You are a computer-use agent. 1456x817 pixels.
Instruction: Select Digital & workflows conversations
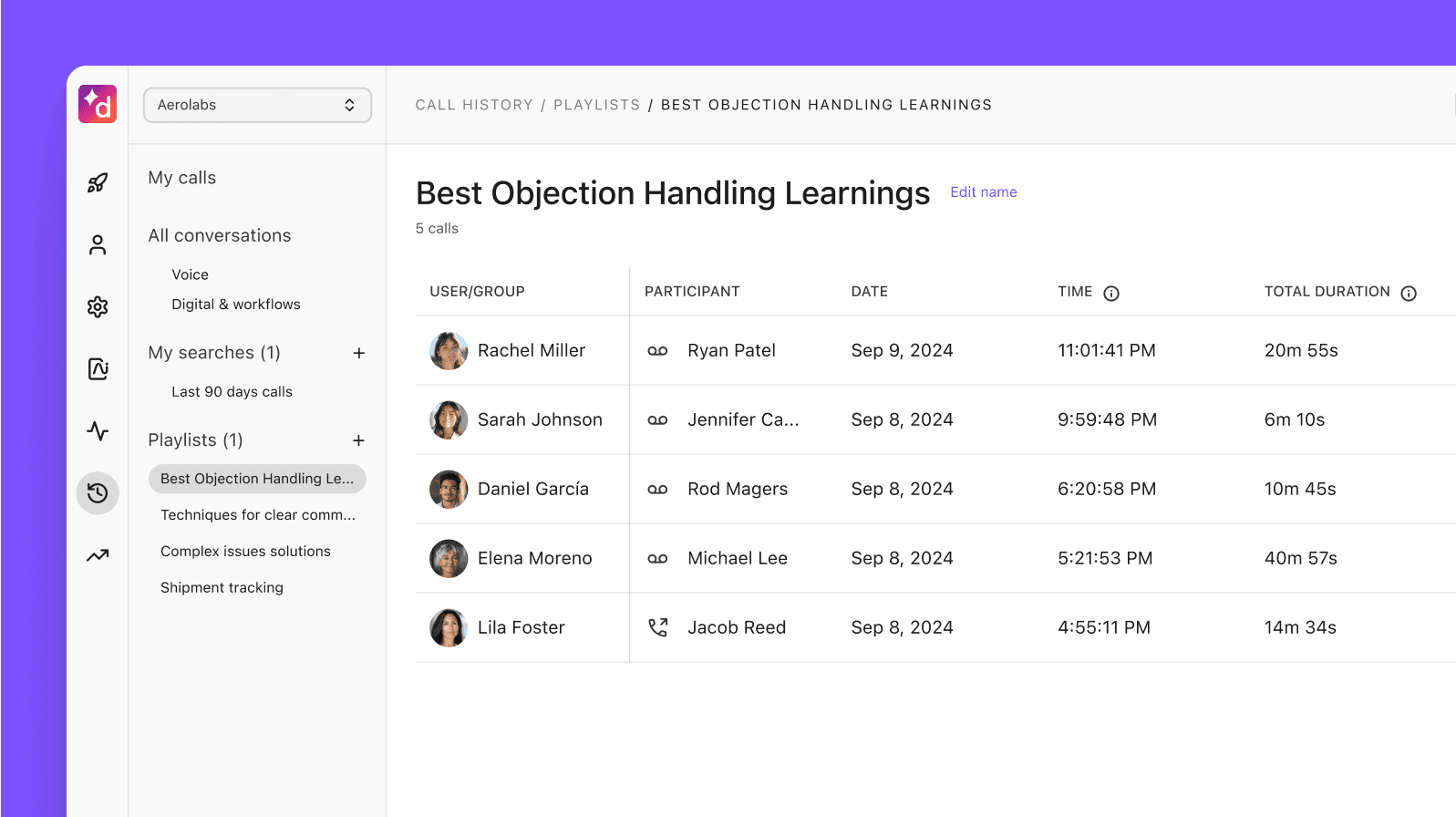click(235, 305)
